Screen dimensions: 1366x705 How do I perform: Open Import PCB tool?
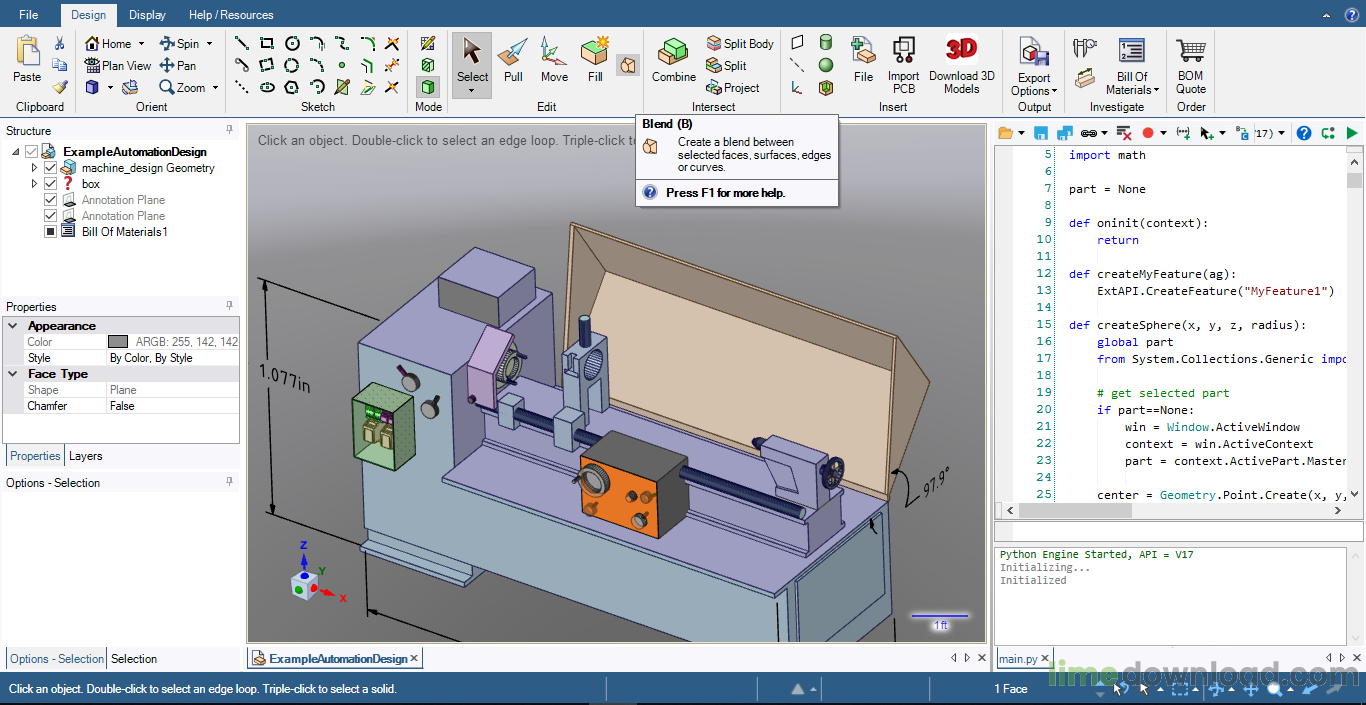point(903,64)
